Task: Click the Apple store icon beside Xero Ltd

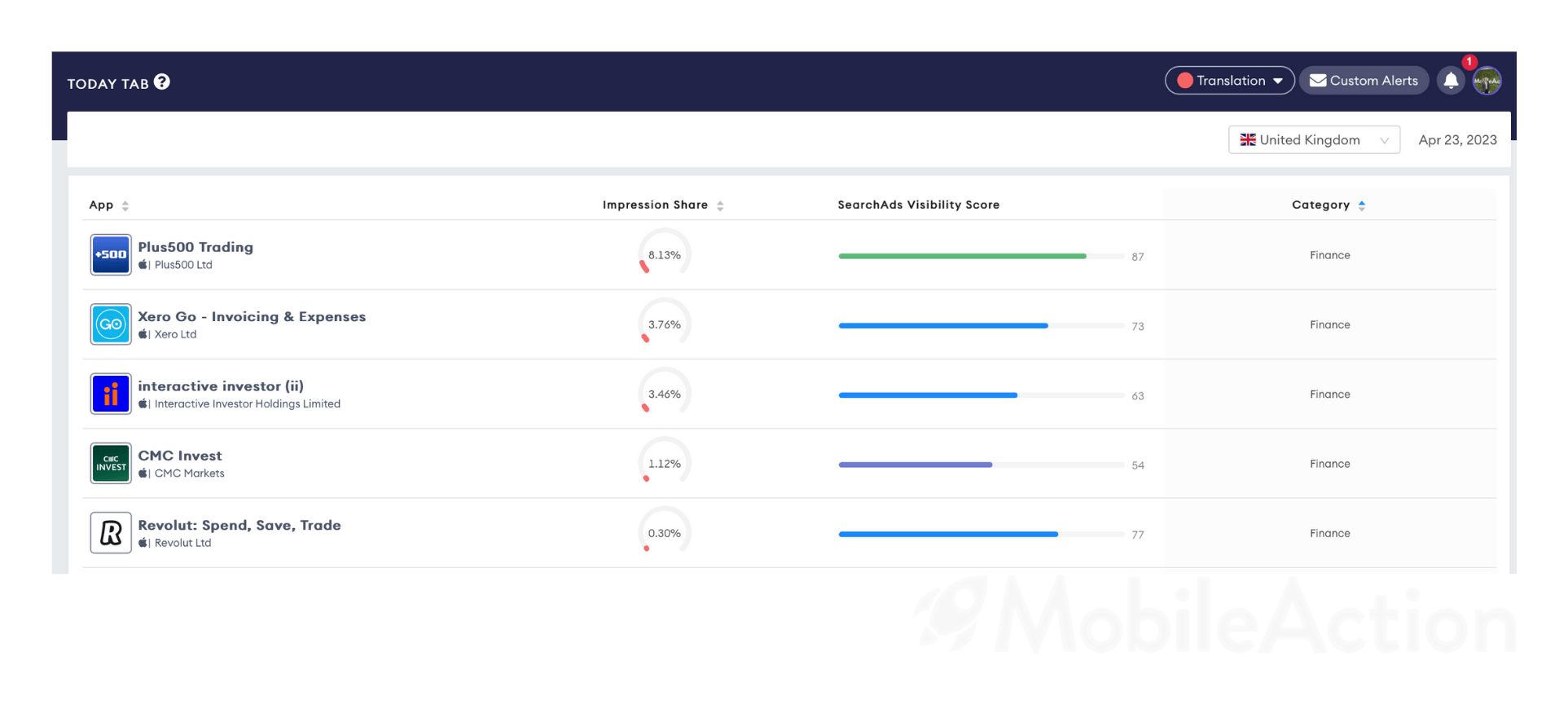Action: point(143,334)
